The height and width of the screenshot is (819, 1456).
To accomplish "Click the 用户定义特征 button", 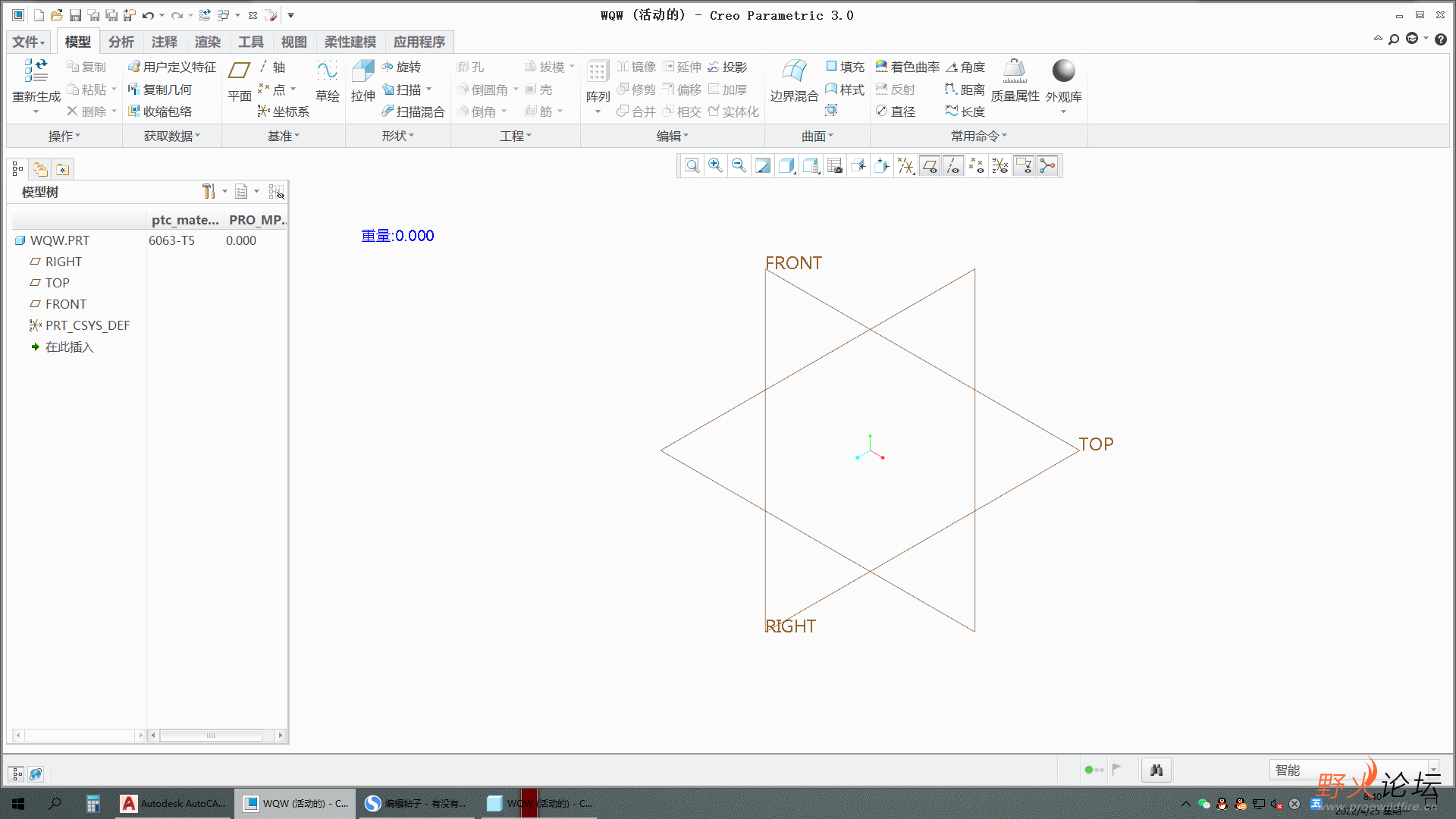I will point(172,67).
